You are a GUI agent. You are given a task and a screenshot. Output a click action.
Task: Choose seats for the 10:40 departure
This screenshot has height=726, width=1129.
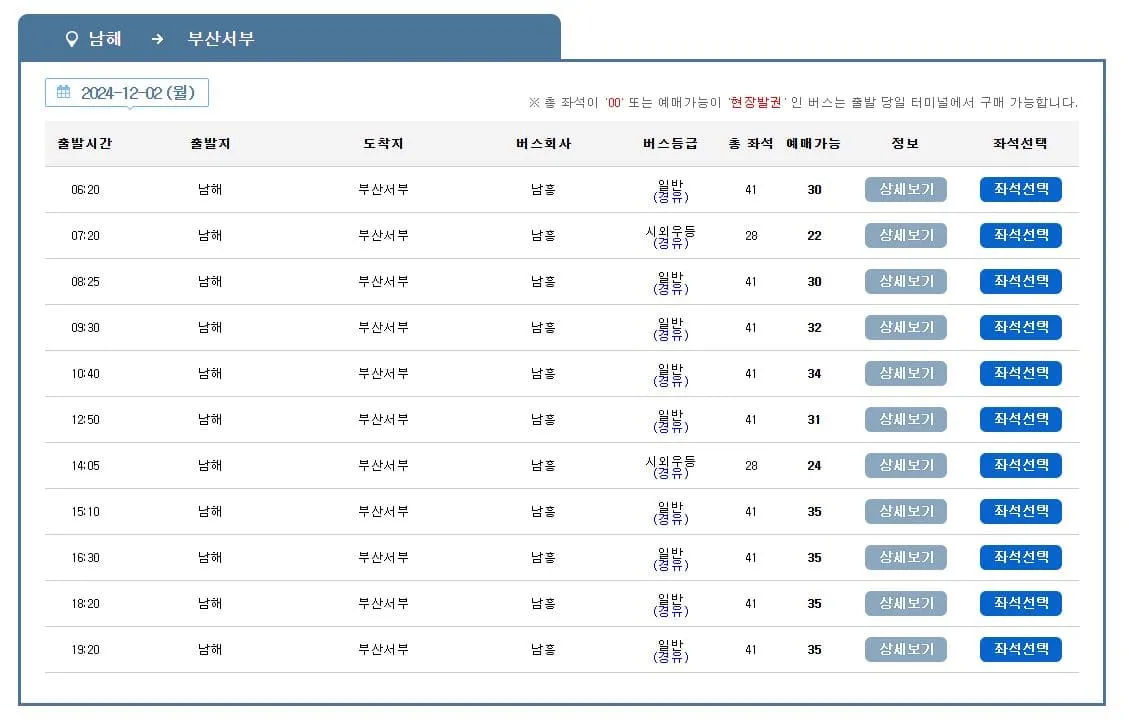(x=1020, y=373)
